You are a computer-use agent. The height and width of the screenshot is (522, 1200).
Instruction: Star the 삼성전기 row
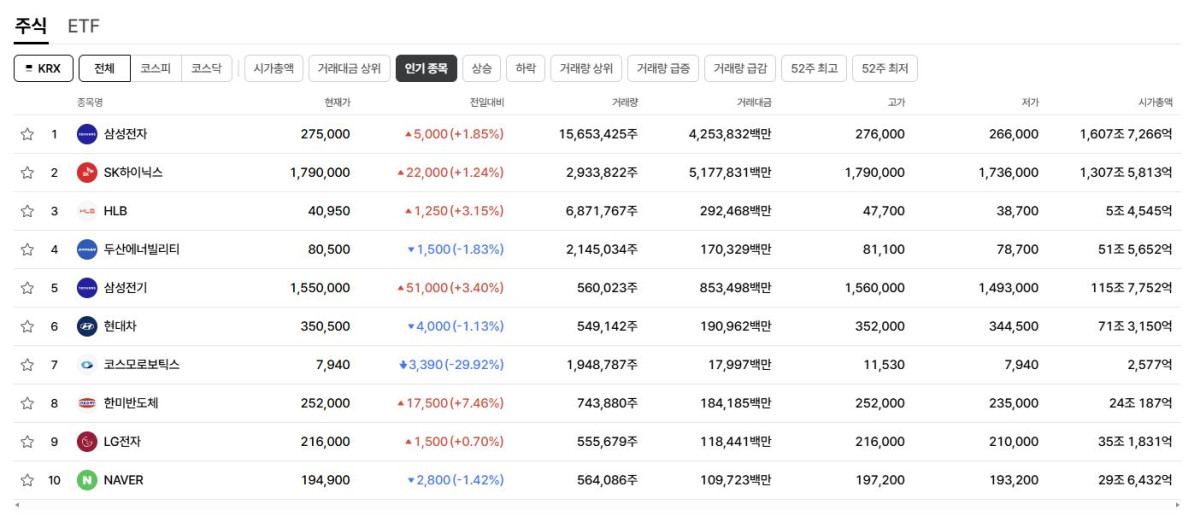(27, 288)
